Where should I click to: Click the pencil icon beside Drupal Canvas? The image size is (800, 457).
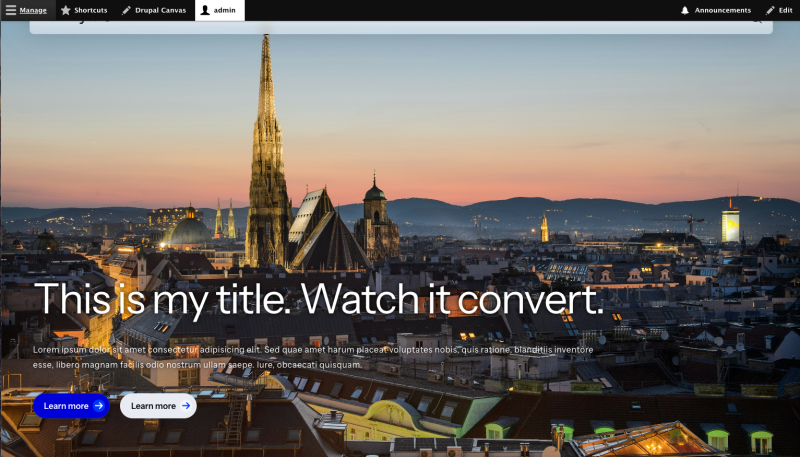pos(126,10)
